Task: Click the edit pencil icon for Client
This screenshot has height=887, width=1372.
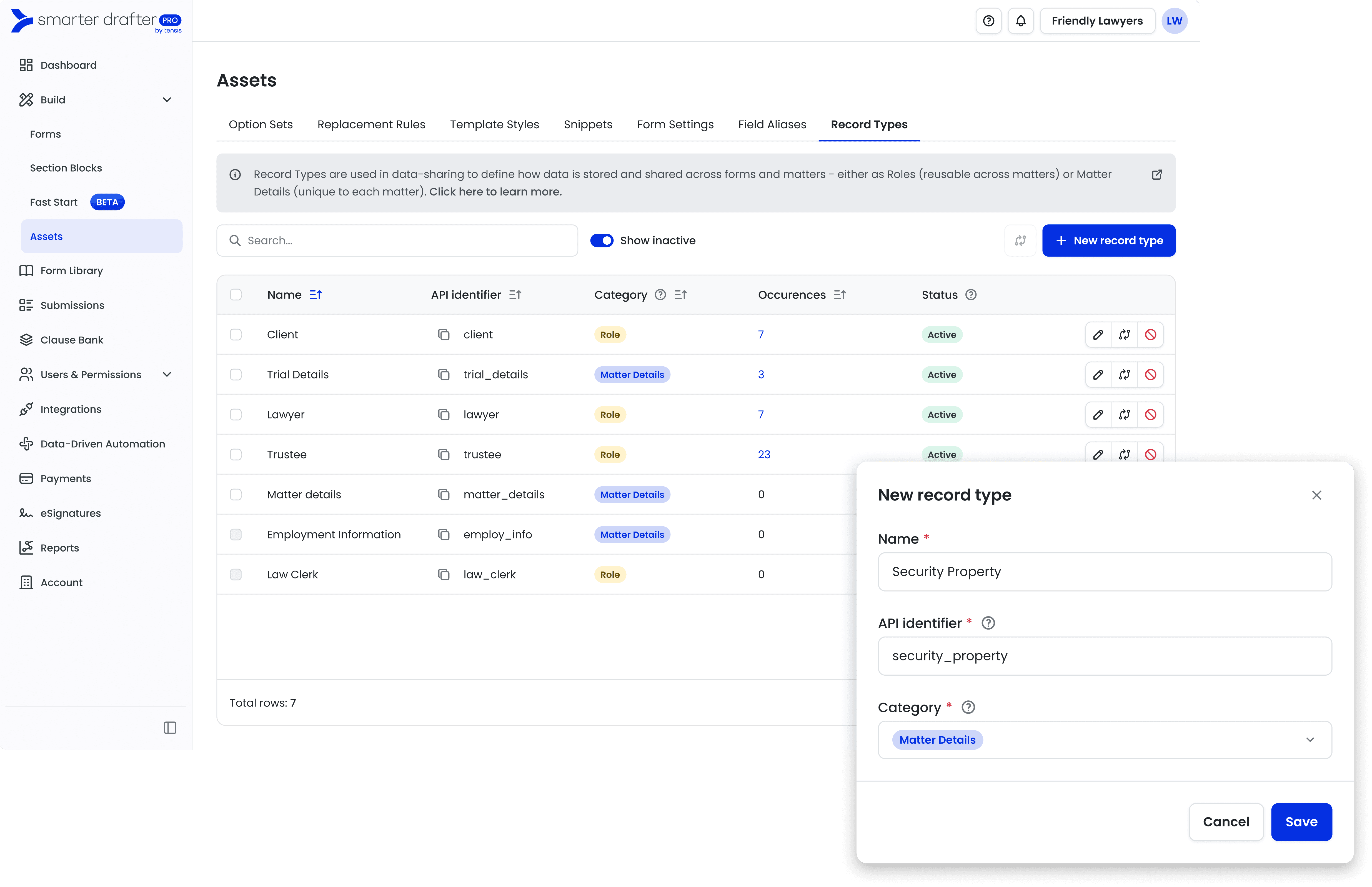Action: (x=1098, y=335)
